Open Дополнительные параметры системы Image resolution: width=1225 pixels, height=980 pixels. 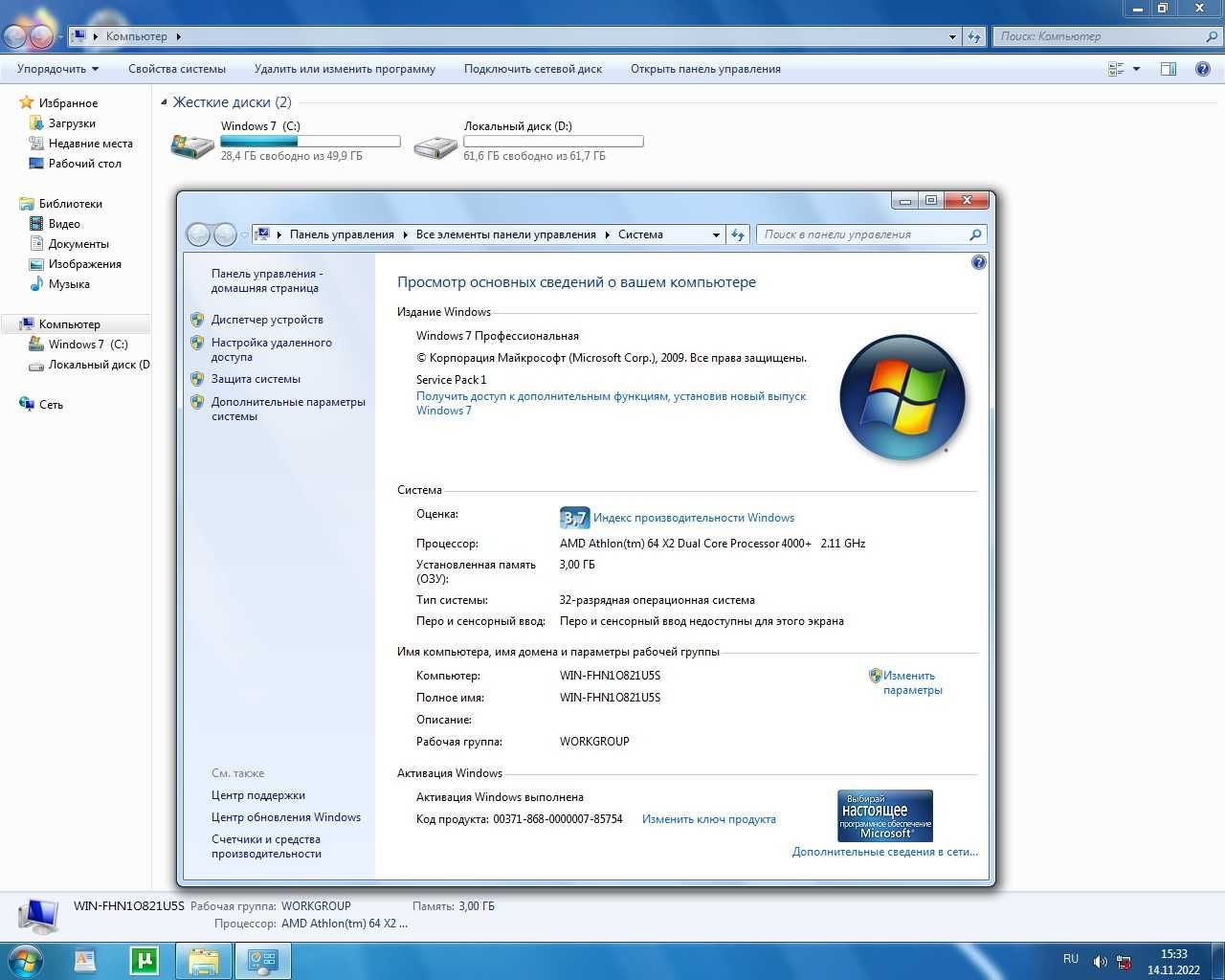tap(288, 409)
